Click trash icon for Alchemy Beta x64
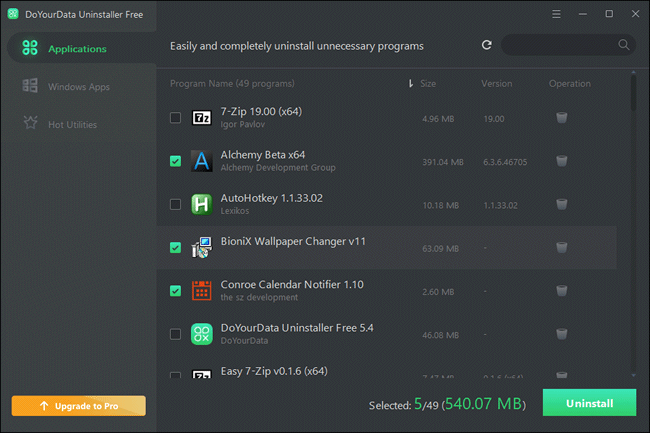 coord(562,161)
